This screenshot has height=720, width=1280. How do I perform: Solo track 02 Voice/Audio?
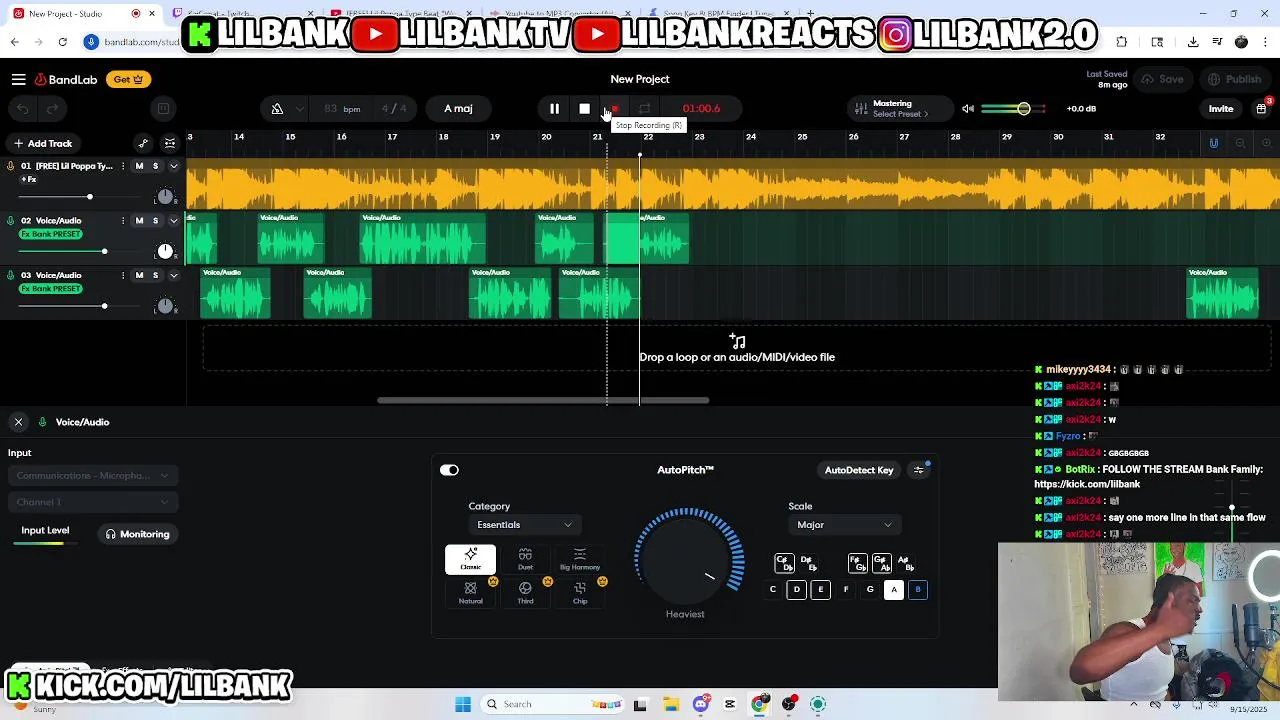pyautogui.click(x=155, y=221)
